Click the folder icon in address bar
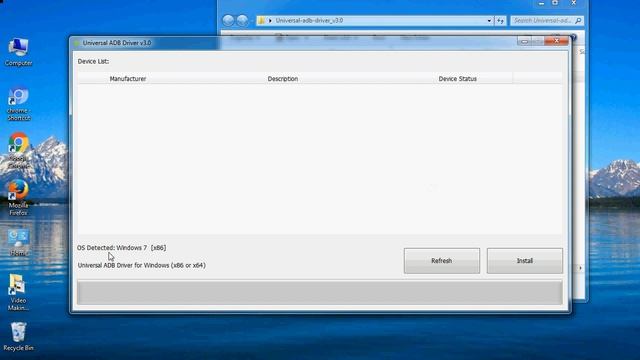Screen dimensions: 640x360 pyautogui.click(x=261, y=20)
